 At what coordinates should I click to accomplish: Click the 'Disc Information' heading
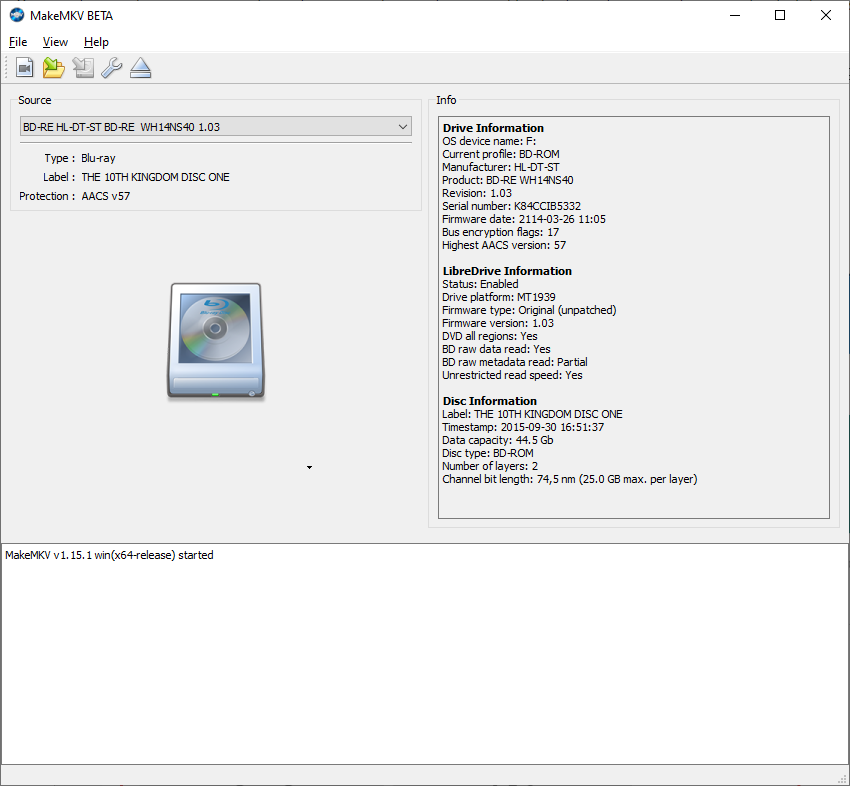coord(490,401)
